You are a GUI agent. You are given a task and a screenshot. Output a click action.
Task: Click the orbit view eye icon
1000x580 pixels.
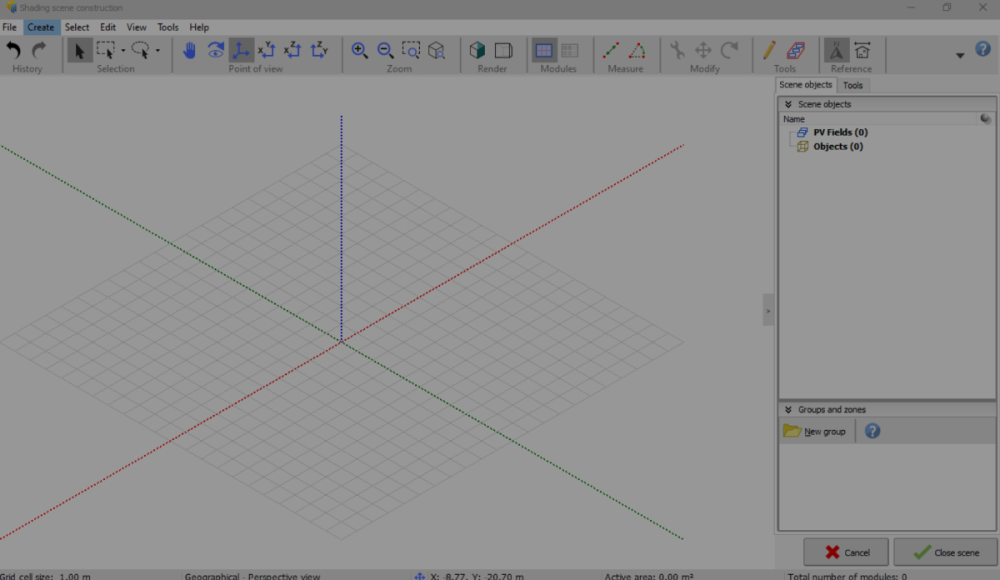click(x=216, y=50)
